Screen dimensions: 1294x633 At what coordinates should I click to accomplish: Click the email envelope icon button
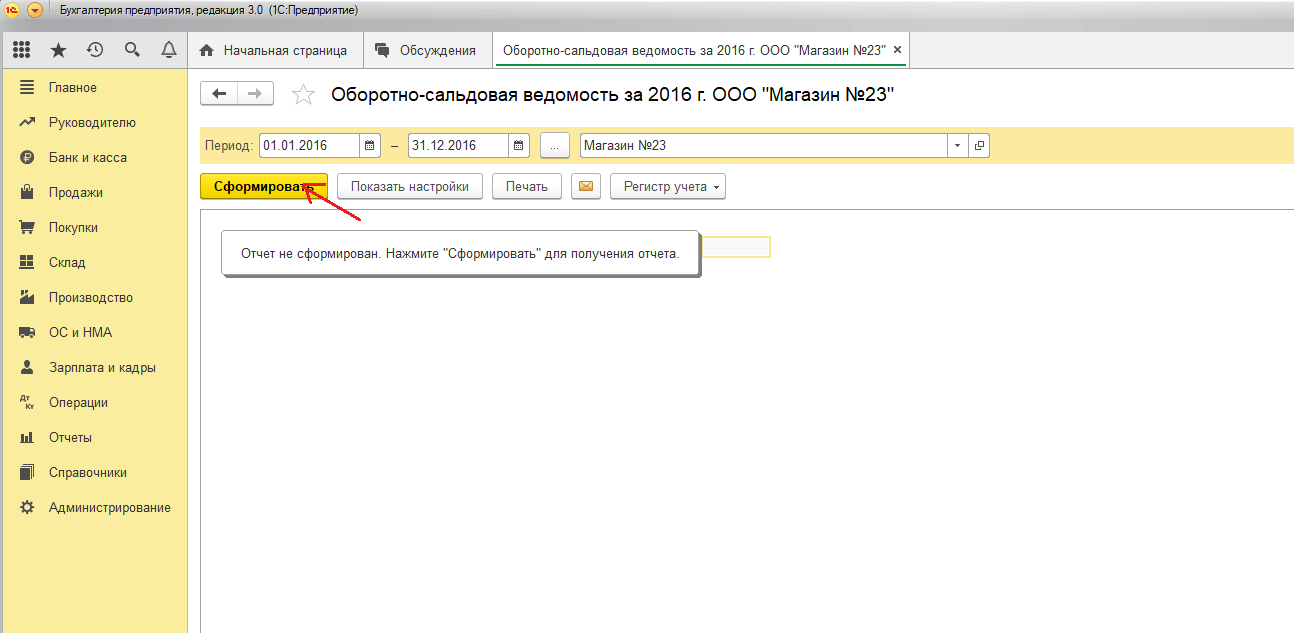point(586,186)
